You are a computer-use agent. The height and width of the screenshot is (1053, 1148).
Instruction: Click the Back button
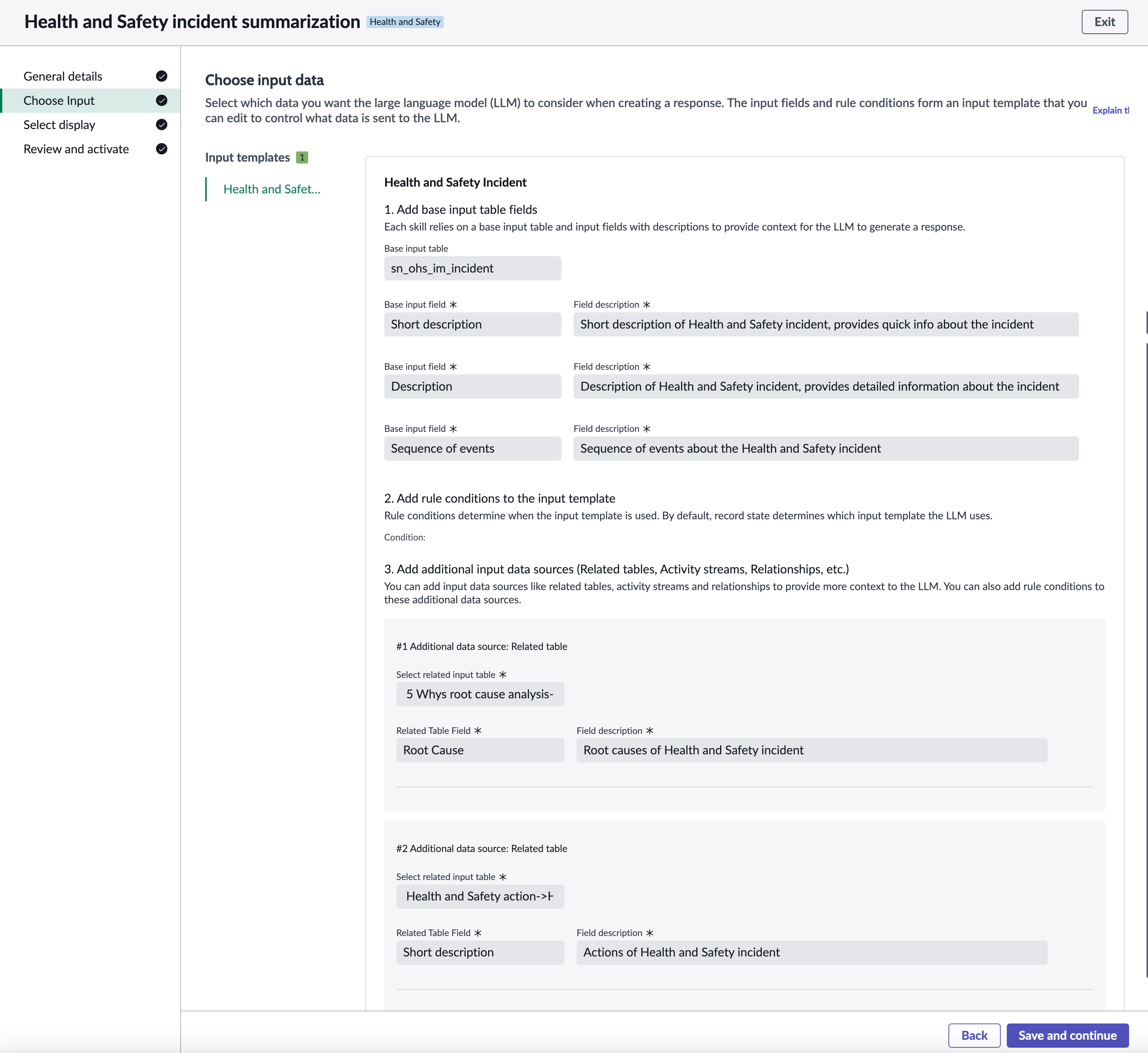(x=973, y=1035)
